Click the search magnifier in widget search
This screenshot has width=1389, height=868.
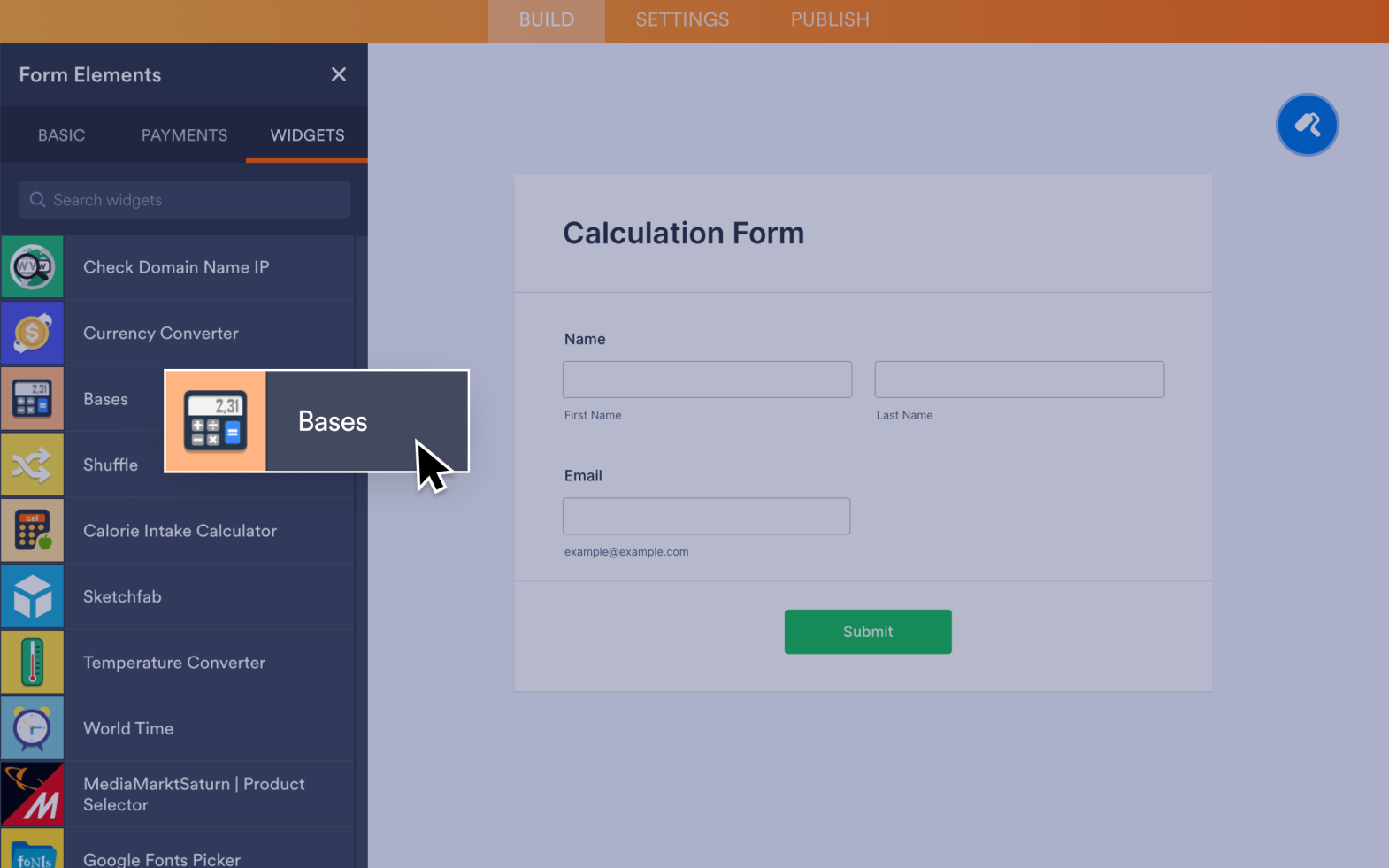click(x=37, y=199)
